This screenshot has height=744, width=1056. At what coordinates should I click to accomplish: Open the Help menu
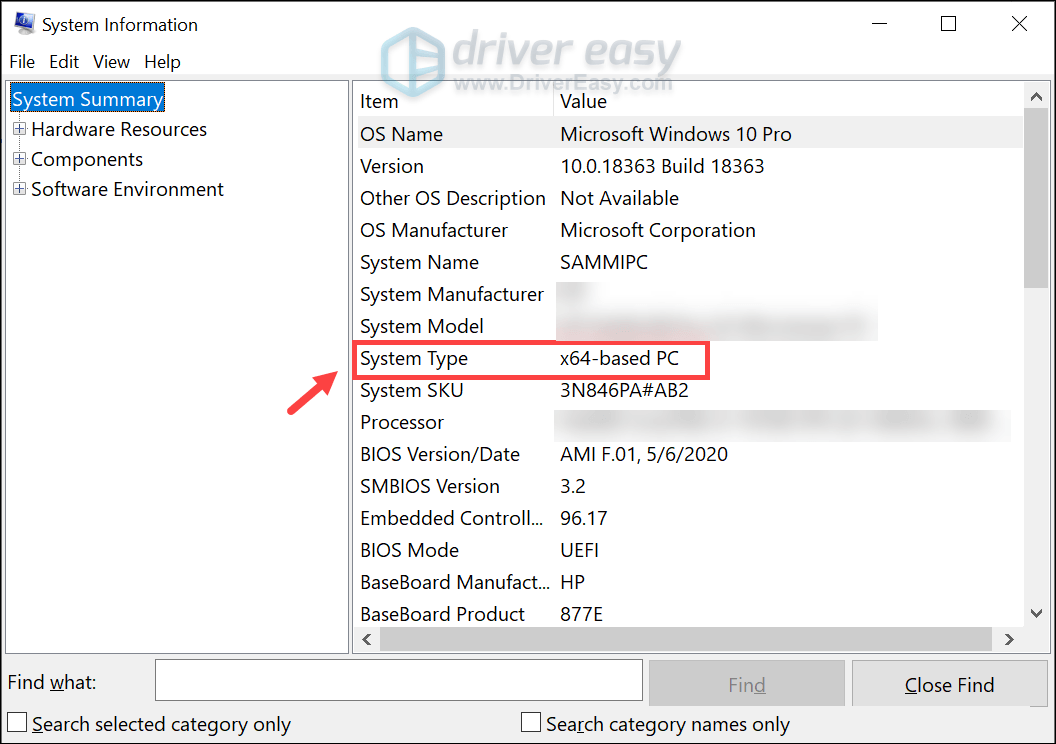click(162, 62)
